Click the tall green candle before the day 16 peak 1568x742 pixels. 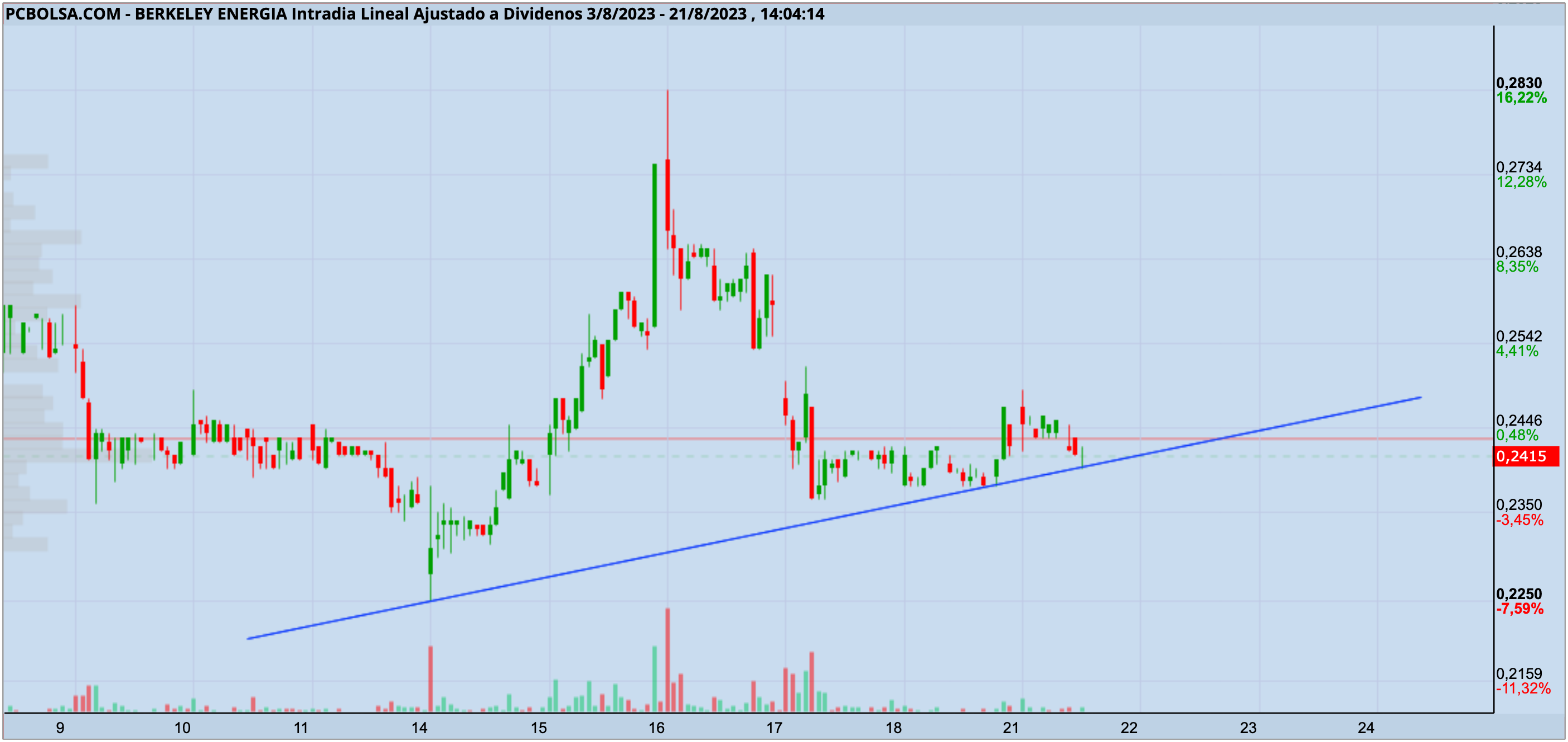tap(655, 245)
